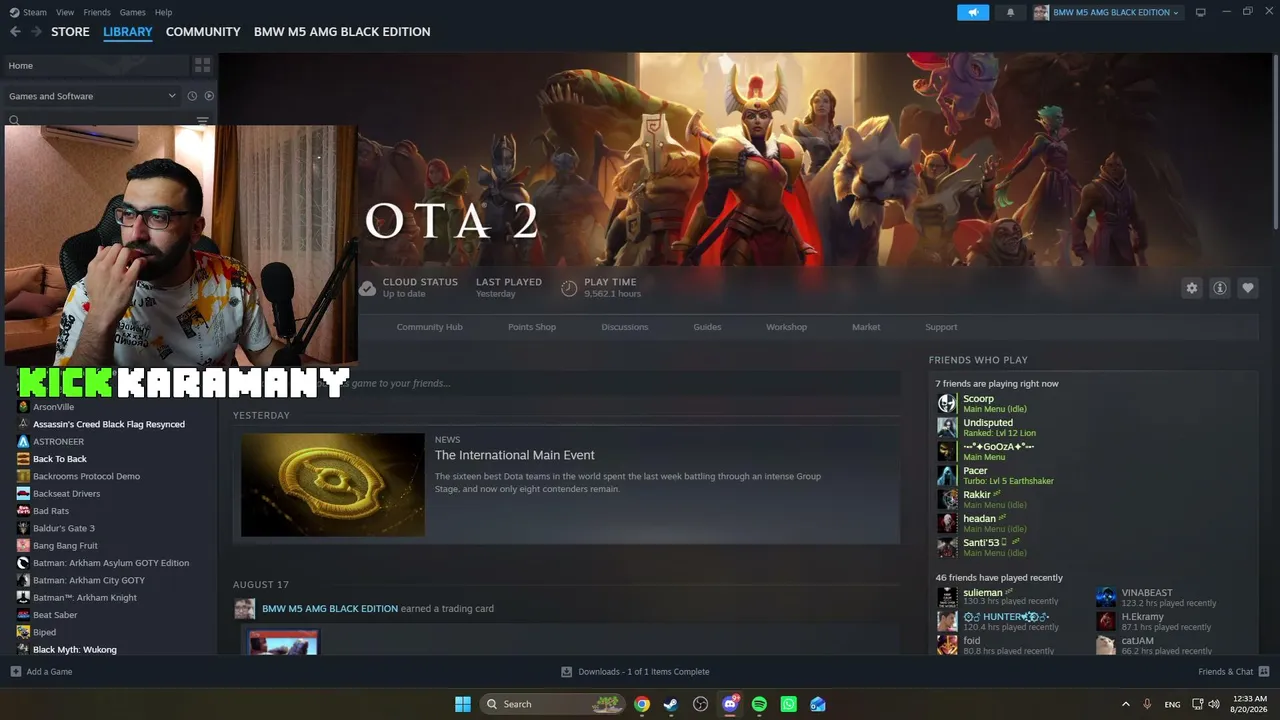
Task: Open Discord from the taskbar
Action: point(730,704)
